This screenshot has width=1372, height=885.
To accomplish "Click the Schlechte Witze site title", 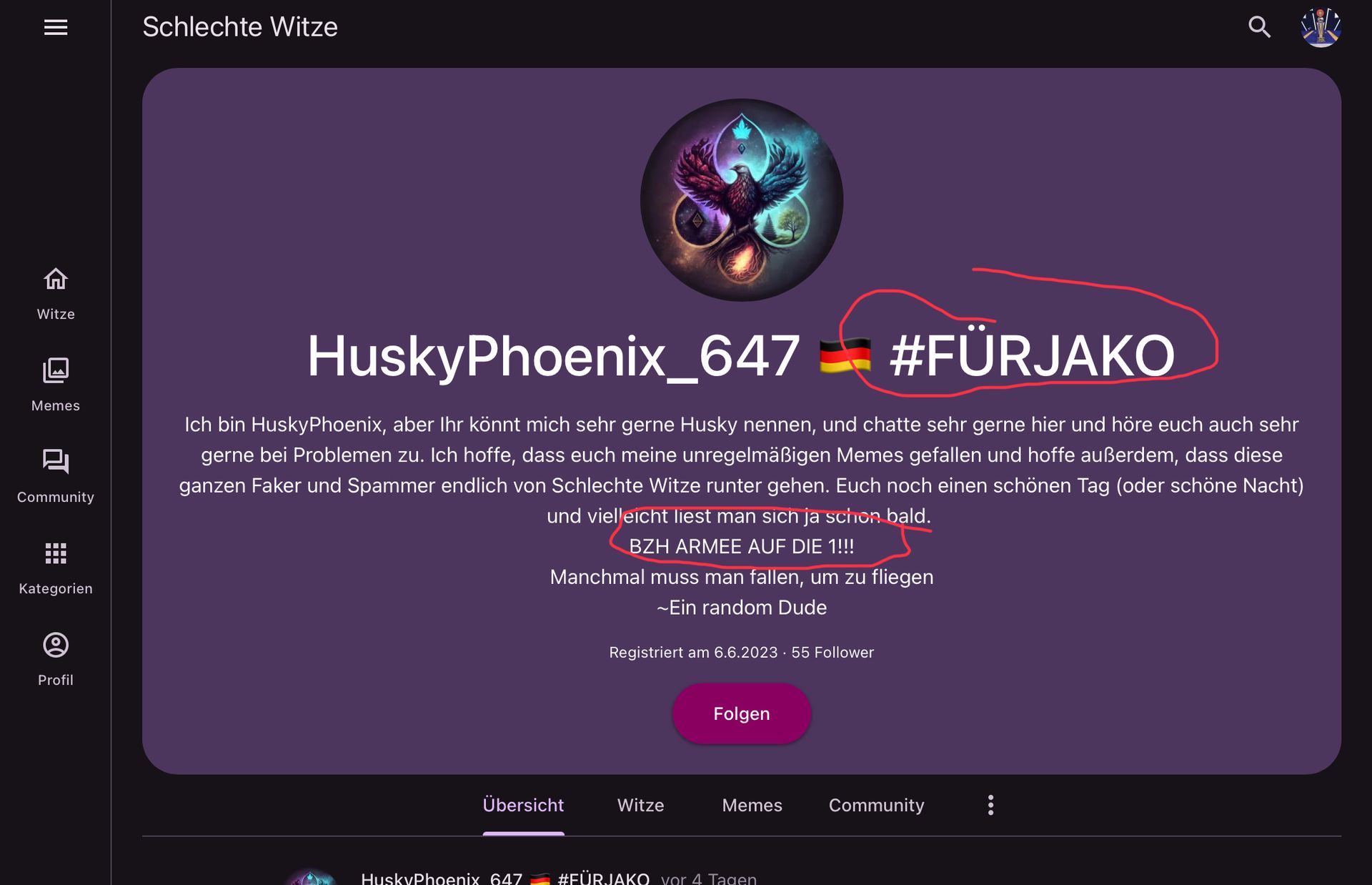I will [x=240, y=27].
